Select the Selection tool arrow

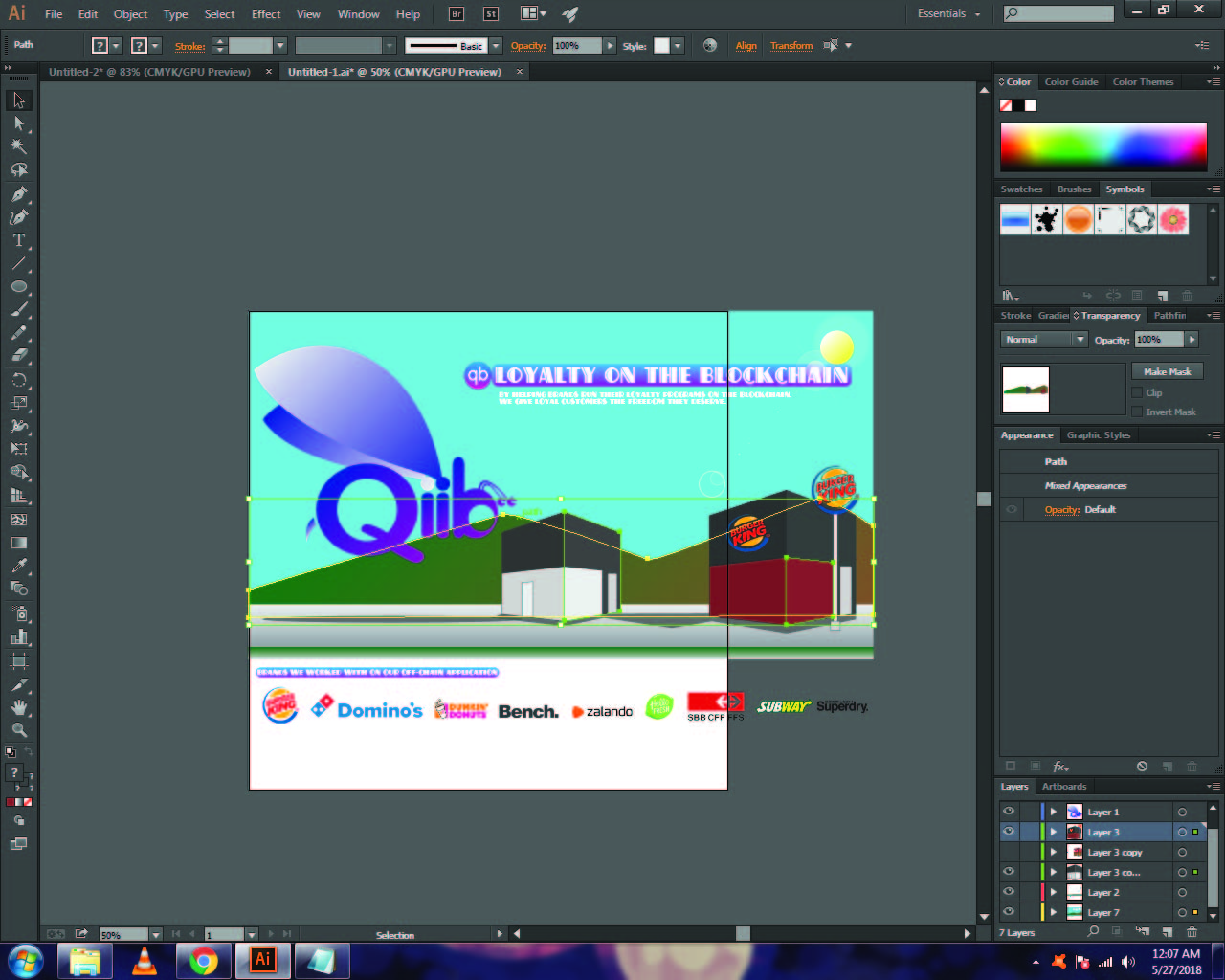pyautogui.click(x=19, y=100)
